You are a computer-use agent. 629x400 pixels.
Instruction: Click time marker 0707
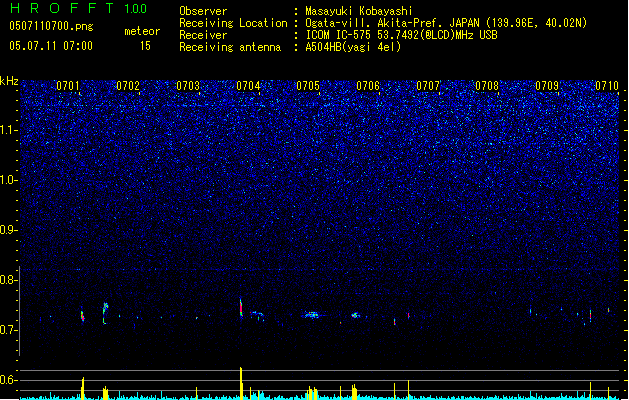pyautogui.click(x=428, y=86)
